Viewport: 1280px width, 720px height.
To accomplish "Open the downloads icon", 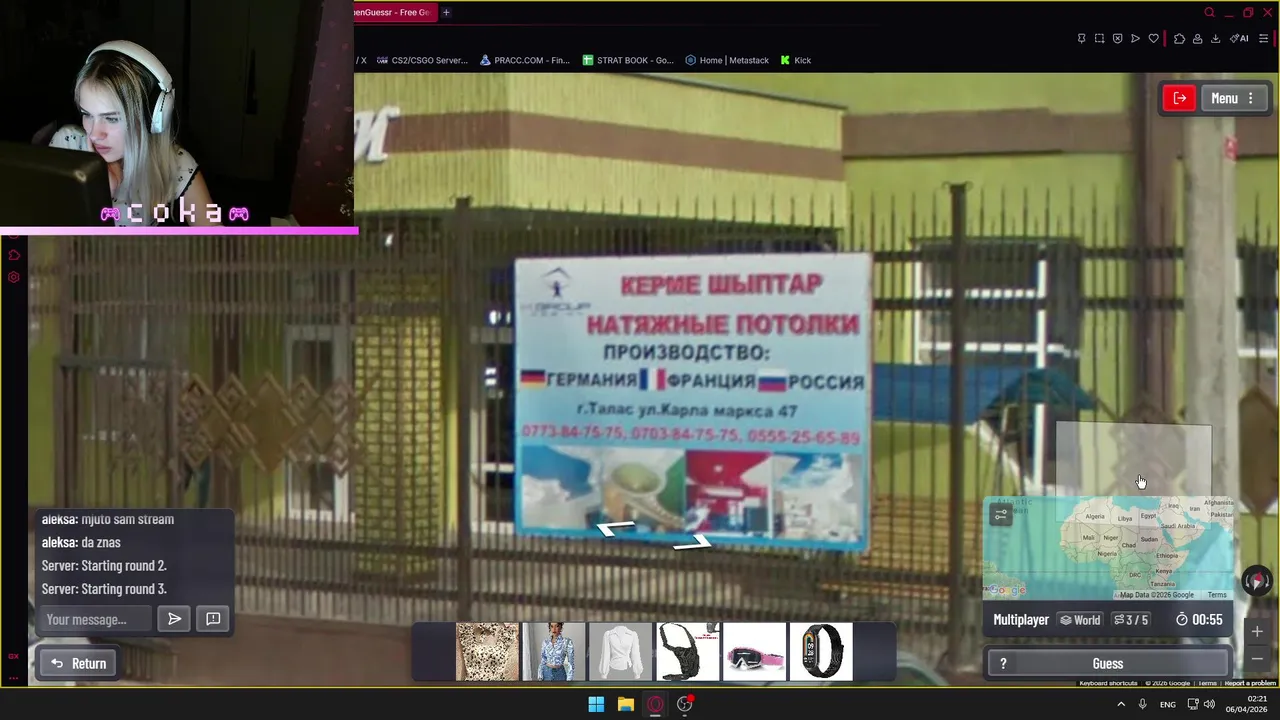I will click(1215, 38).
